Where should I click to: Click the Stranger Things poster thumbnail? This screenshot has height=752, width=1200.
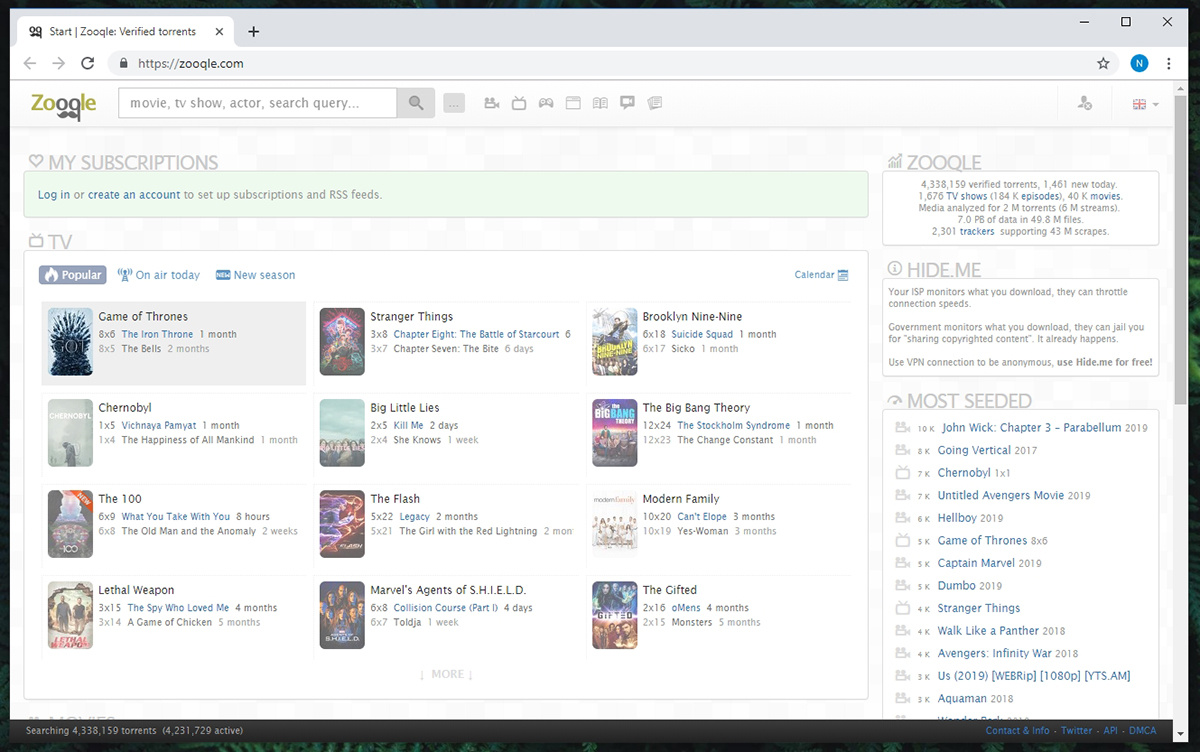[x=342, y=342]
